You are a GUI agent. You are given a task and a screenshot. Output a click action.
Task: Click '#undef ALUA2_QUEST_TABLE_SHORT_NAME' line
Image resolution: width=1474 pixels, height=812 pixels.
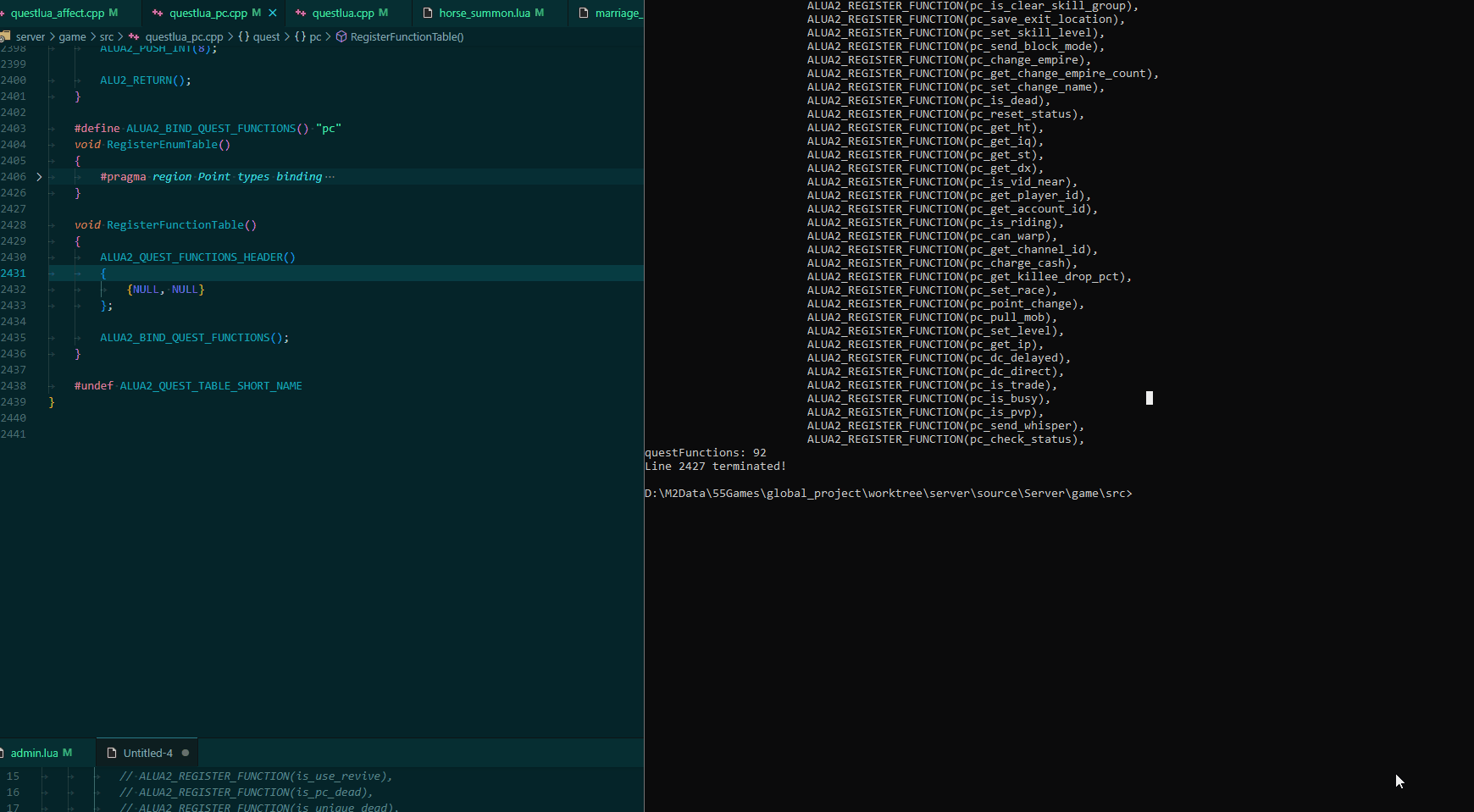click(x=188, y=386)
